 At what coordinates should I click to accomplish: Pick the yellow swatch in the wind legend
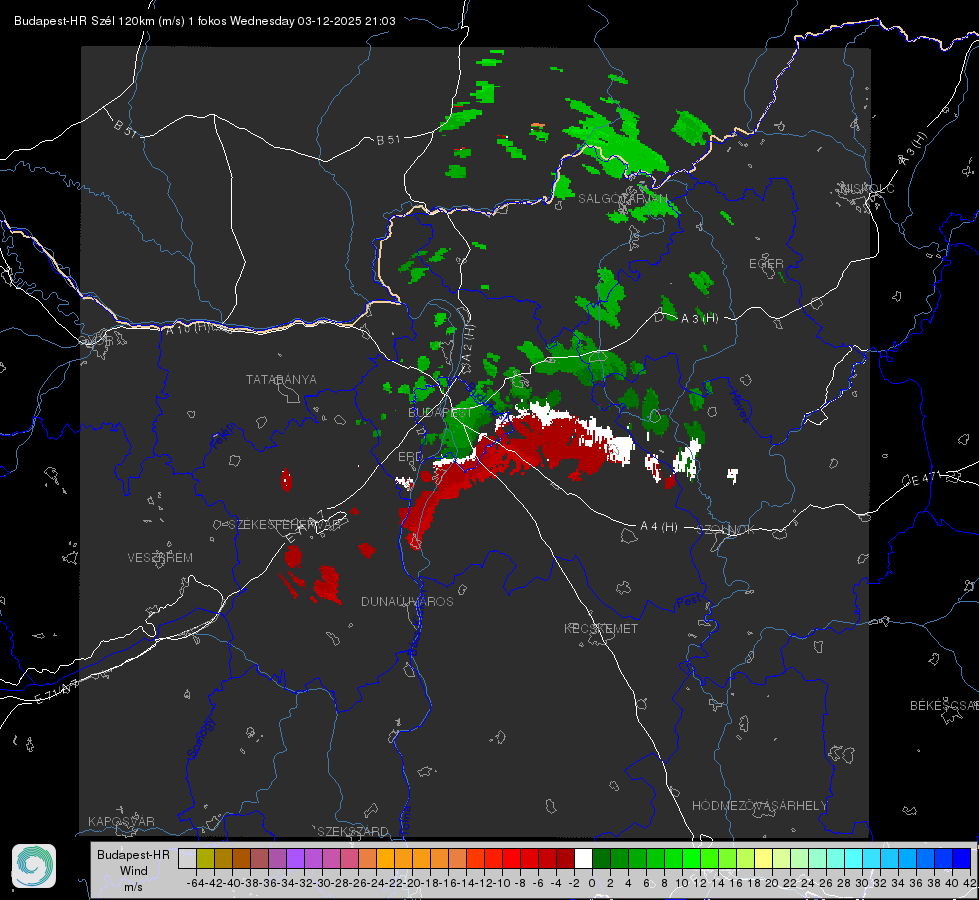pyautogui.click(x=764, y=858)
